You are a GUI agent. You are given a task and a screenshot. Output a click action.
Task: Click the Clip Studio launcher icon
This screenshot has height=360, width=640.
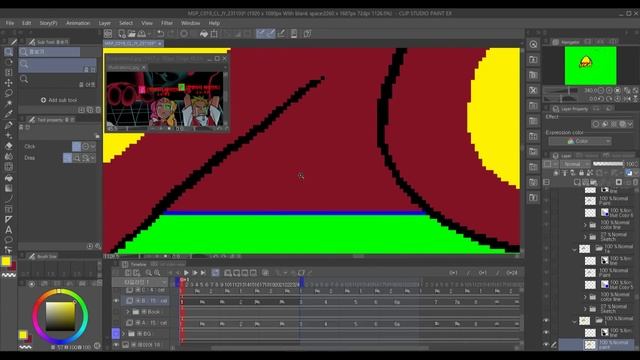108,33
